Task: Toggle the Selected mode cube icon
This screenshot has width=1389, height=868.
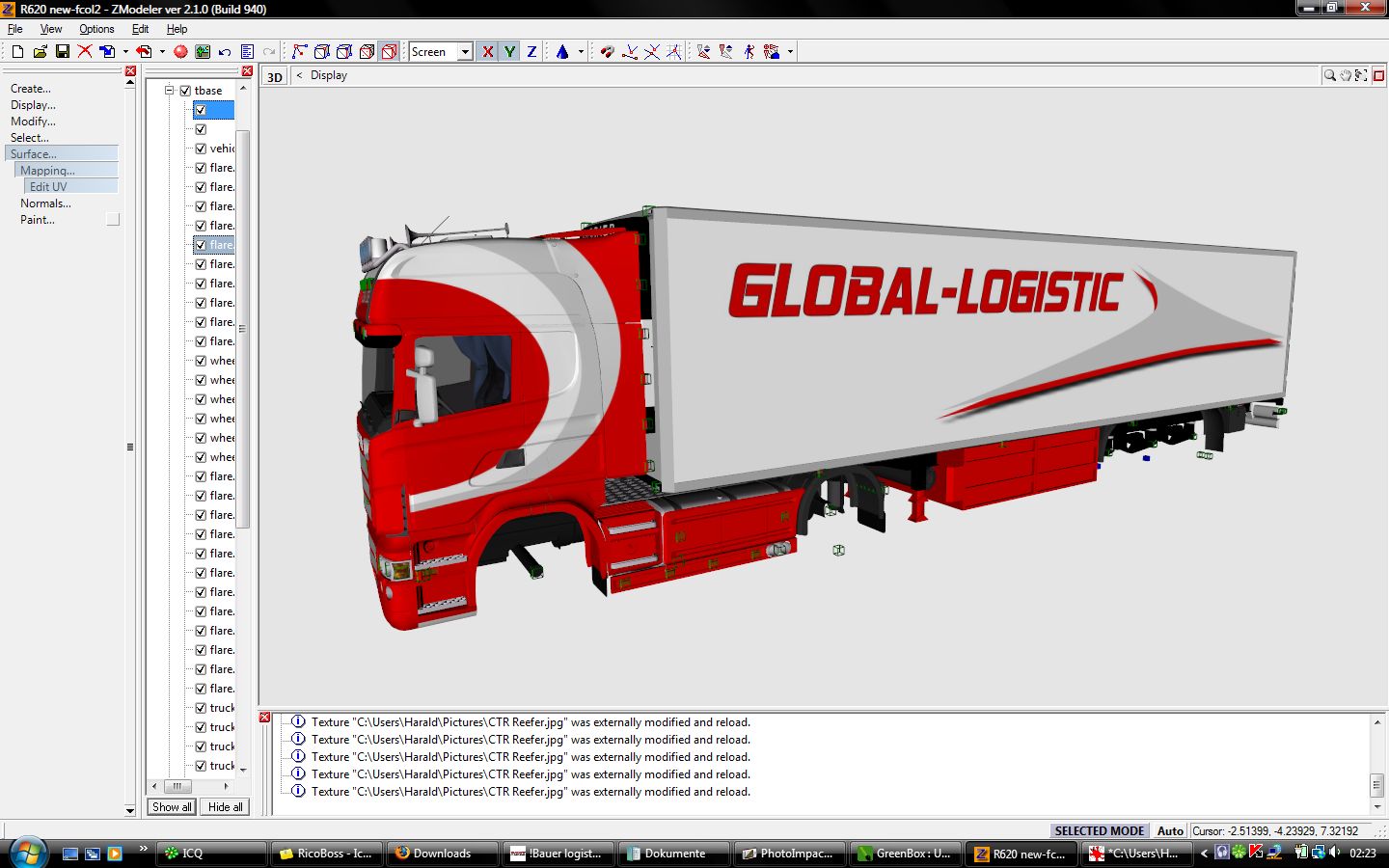Action: (389, 51)
